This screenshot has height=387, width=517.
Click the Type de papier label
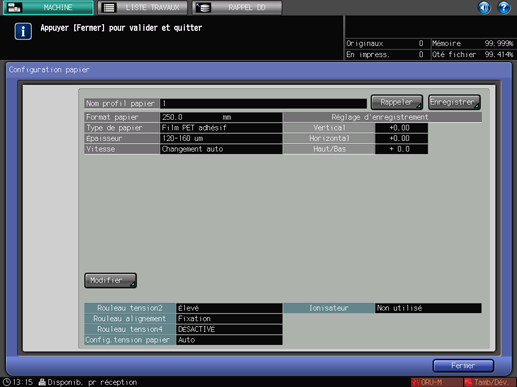pos(122,128)
